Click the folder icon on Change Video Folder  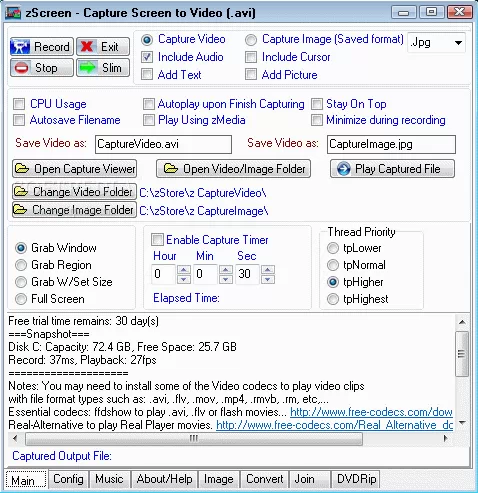coord(21,192)
